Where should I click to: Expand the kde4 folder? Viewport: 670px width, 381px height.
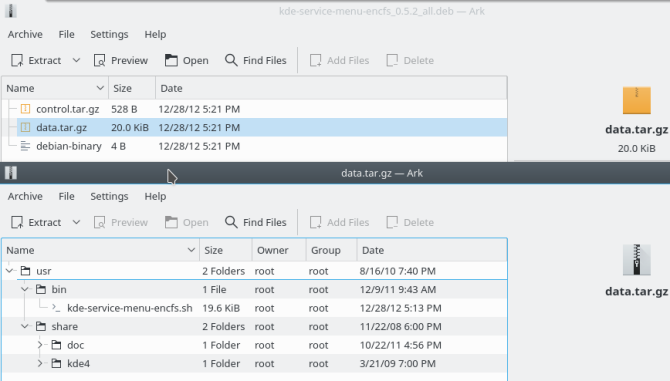[x=40, y=364]
